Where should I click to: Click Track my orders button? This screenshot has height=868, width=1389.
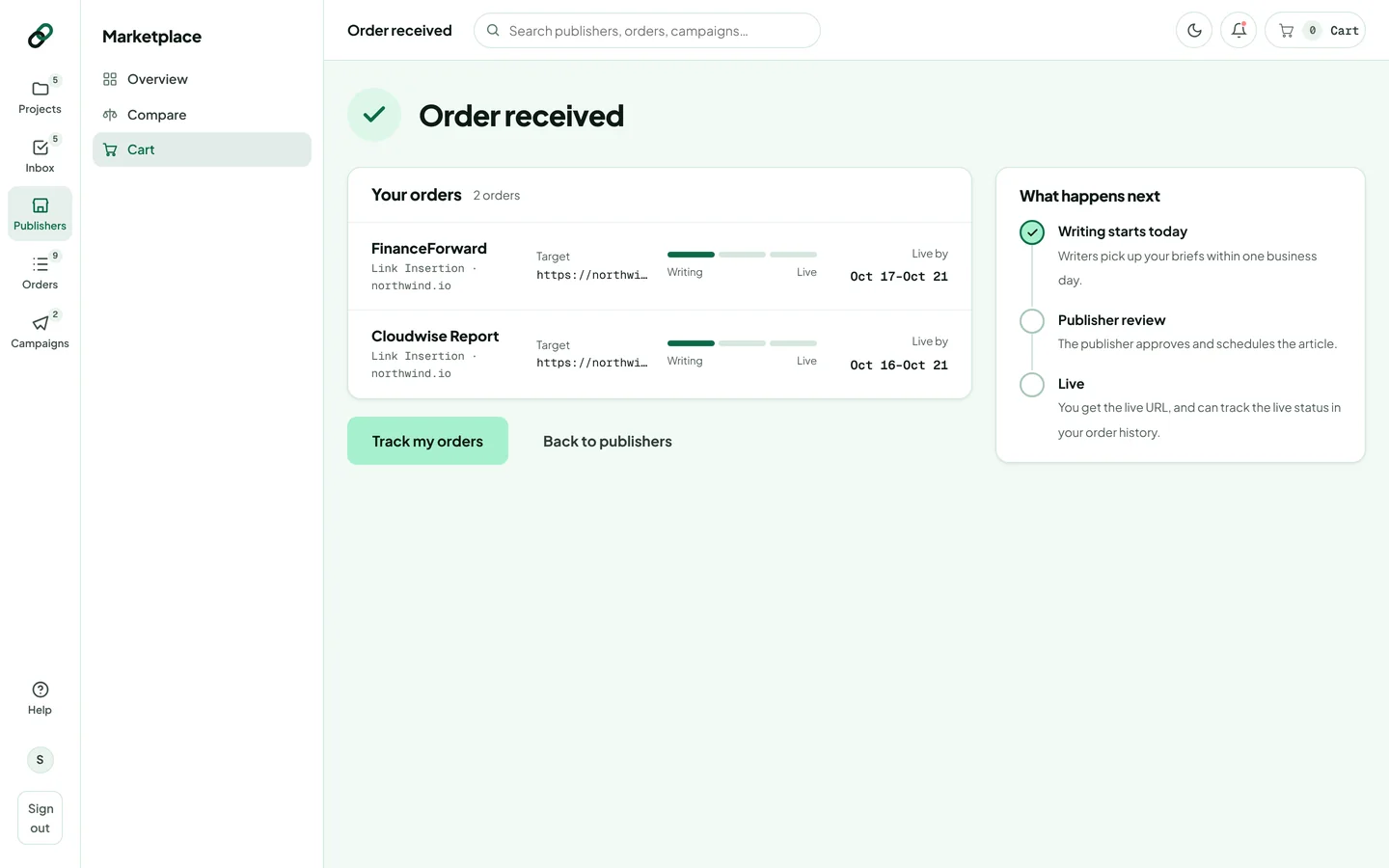tap(427, 441)
